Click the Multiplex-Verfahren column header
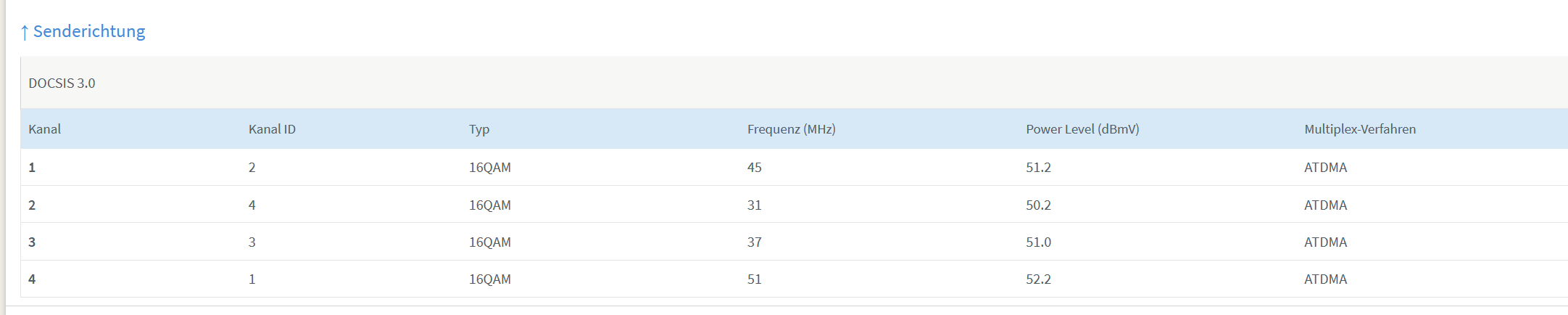This screenshot has width=1568, height=315. pyautogui.click(x=1360, y=129)
